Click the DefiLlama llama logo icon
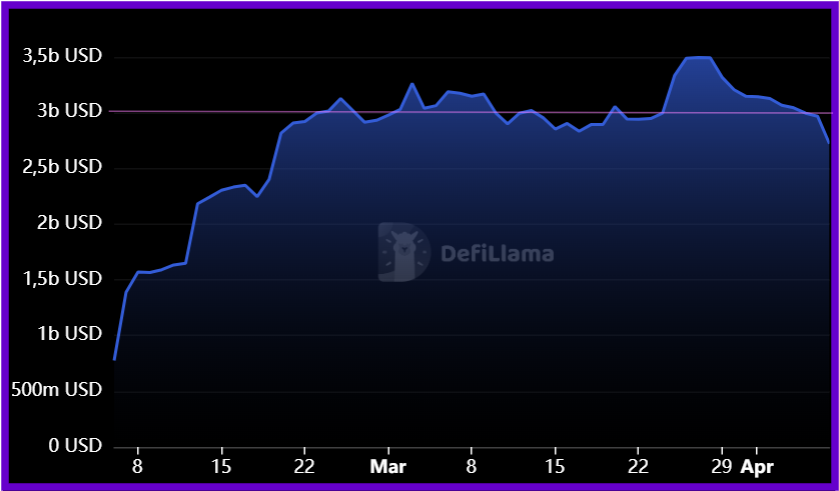This screenshot has width=839, height=491. pos(404,252)
